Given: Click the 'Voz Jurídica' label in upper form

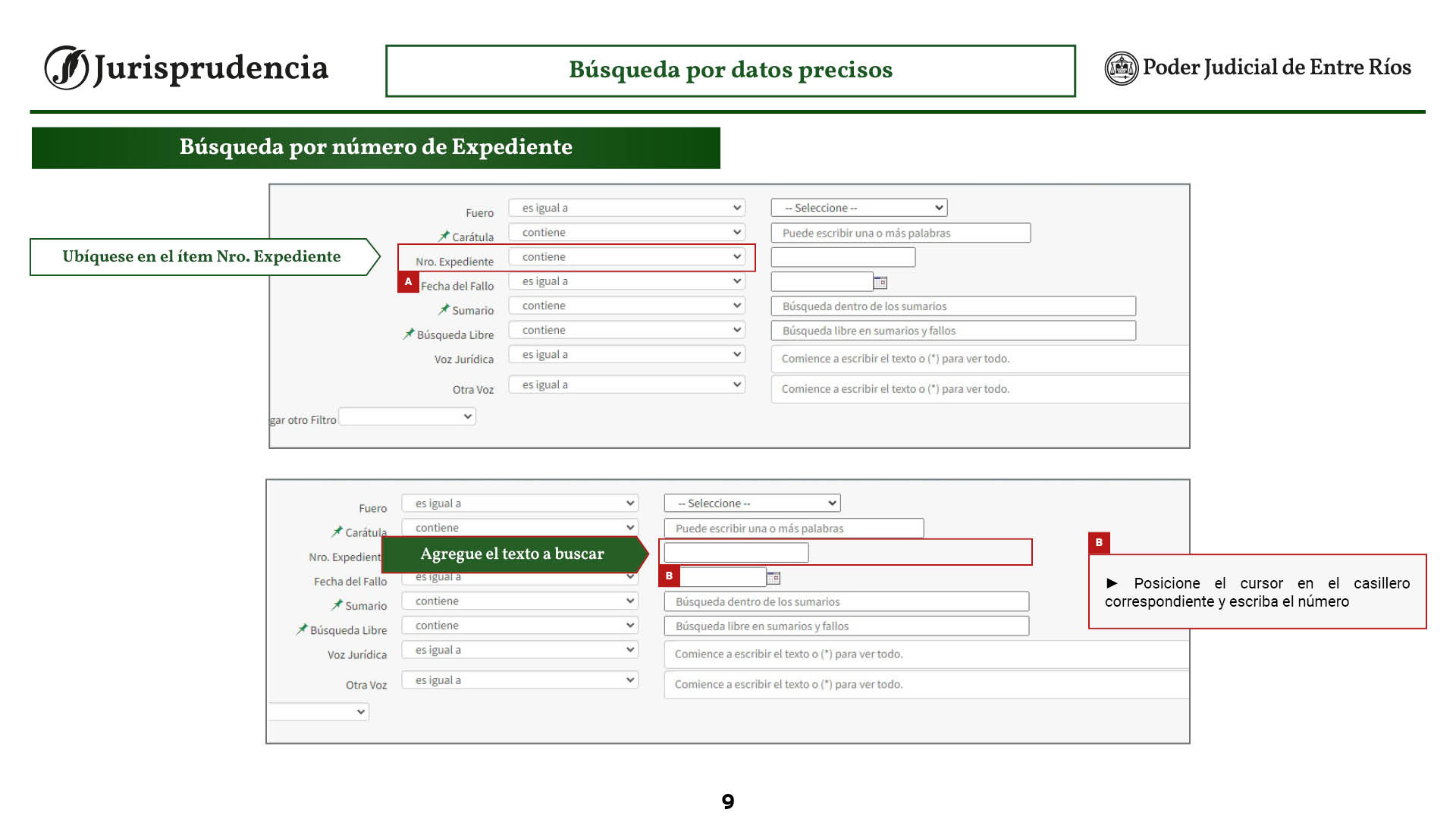Looking at the screenshot, I should click(x=464, y=359).
